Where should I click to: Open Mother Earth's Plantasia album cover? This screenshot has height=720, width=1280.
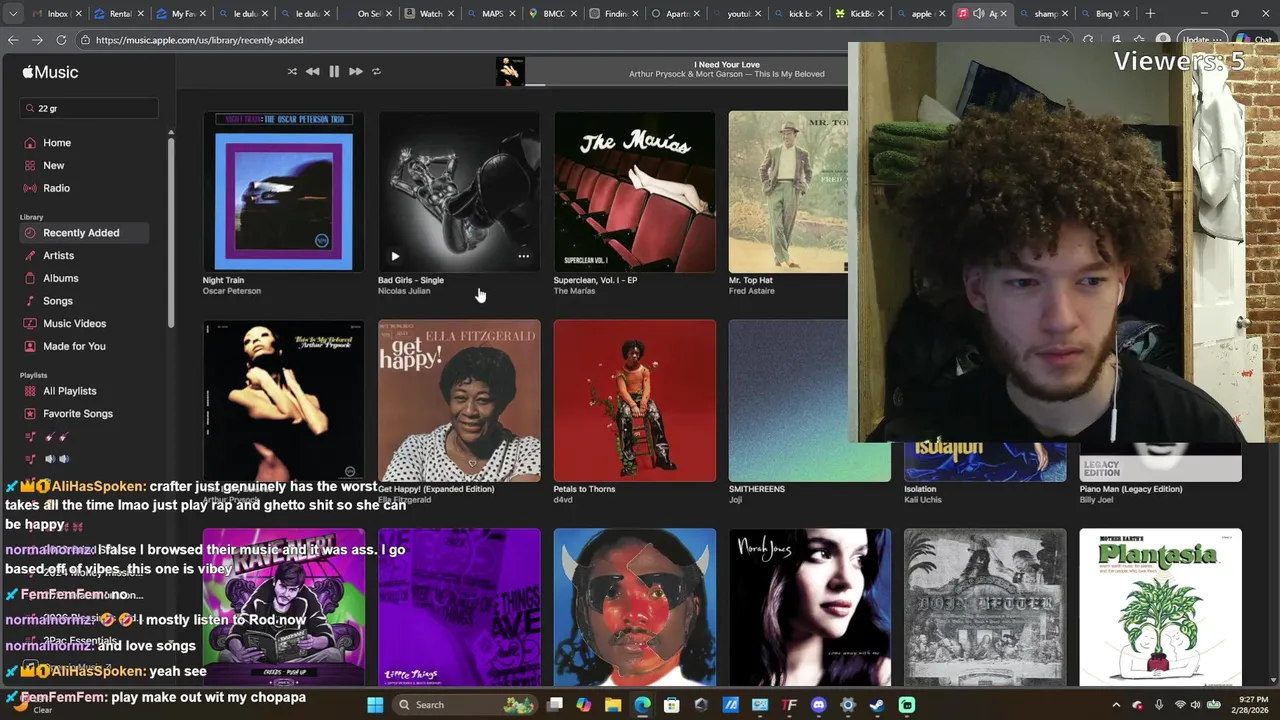(1160, 607)
